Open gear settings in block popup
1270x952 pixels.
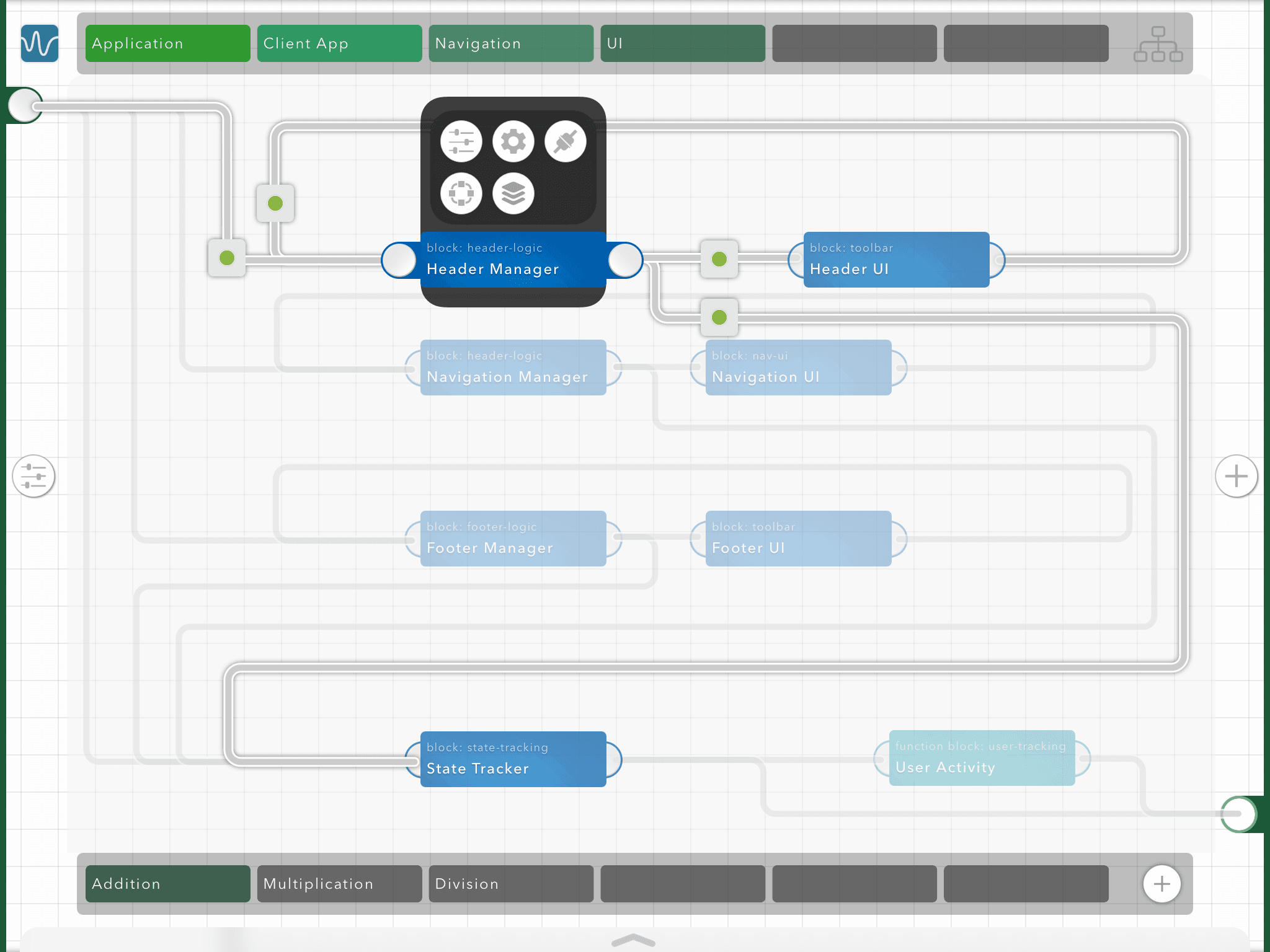coord(513,142)
